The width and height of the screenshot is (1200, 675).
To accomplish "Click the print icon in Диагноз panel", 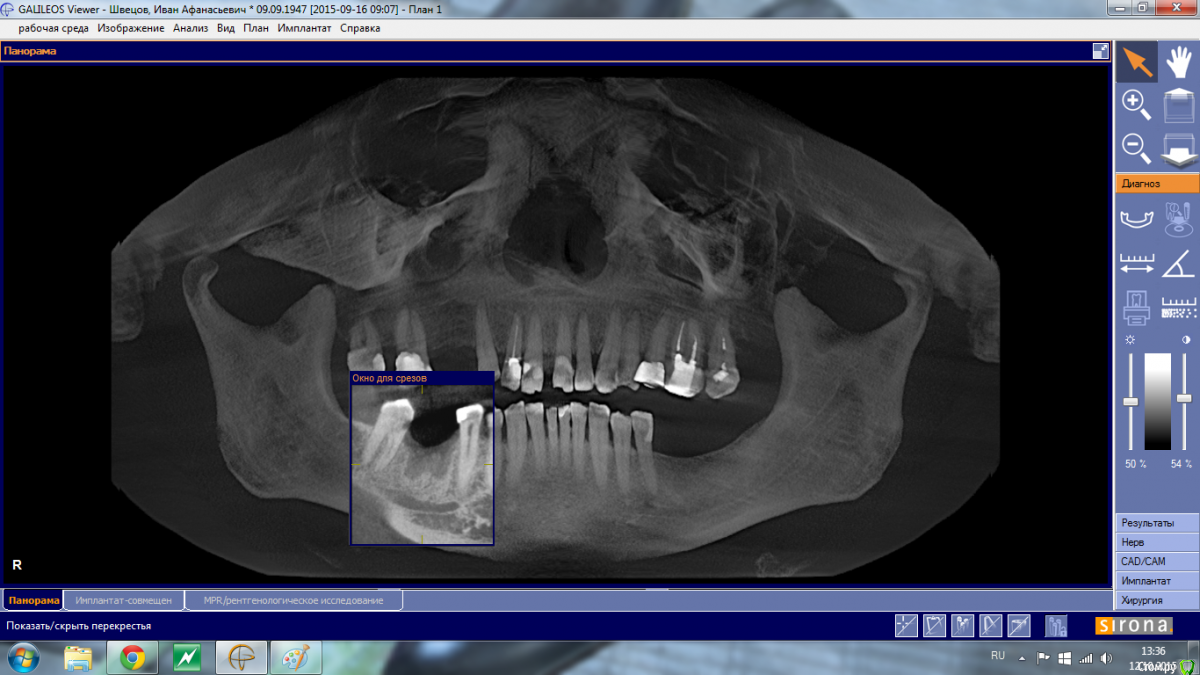I will click(1137, 306).
